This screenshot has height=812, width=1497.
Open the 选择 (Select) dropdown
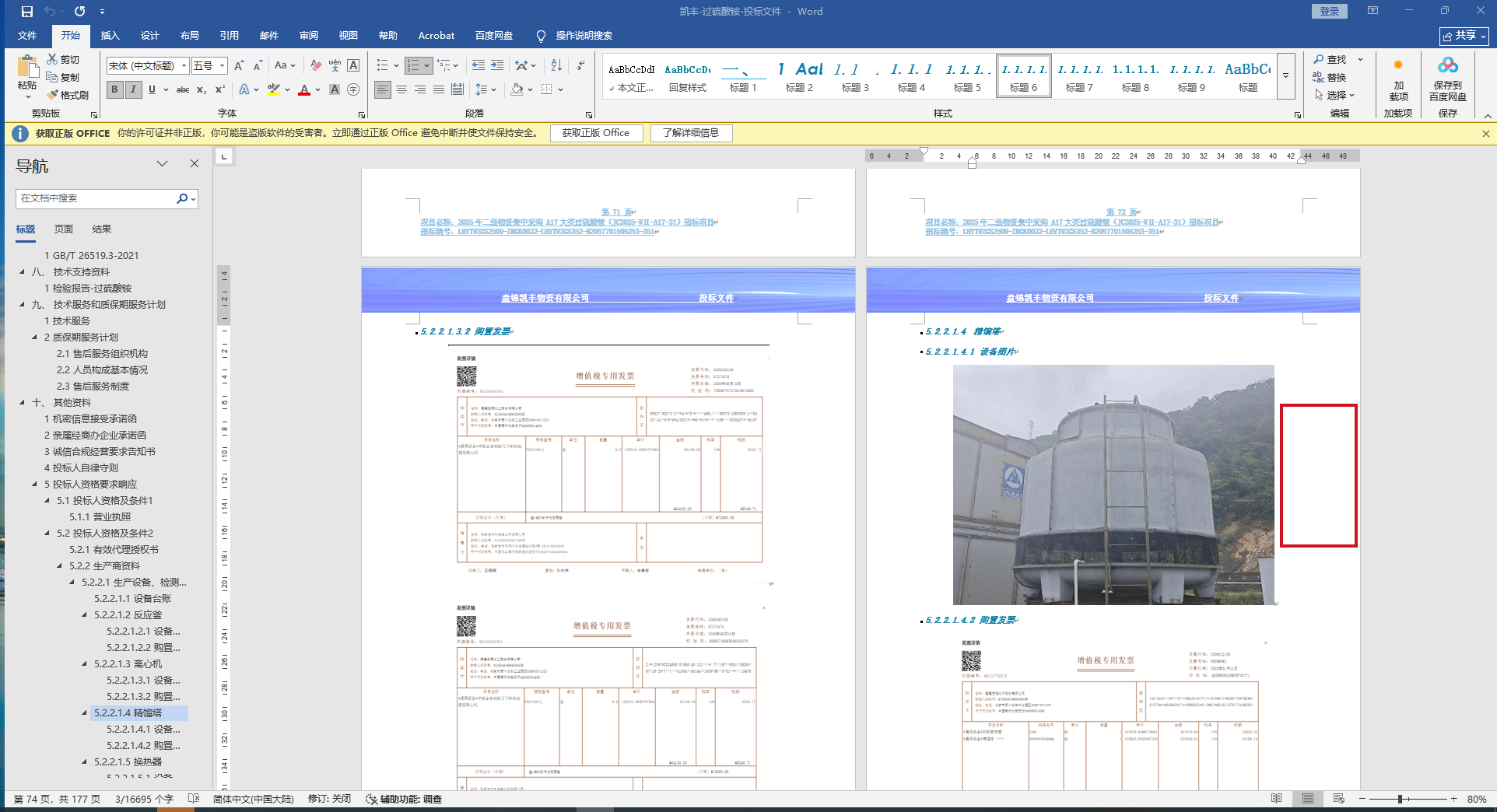click(1334, 95)
